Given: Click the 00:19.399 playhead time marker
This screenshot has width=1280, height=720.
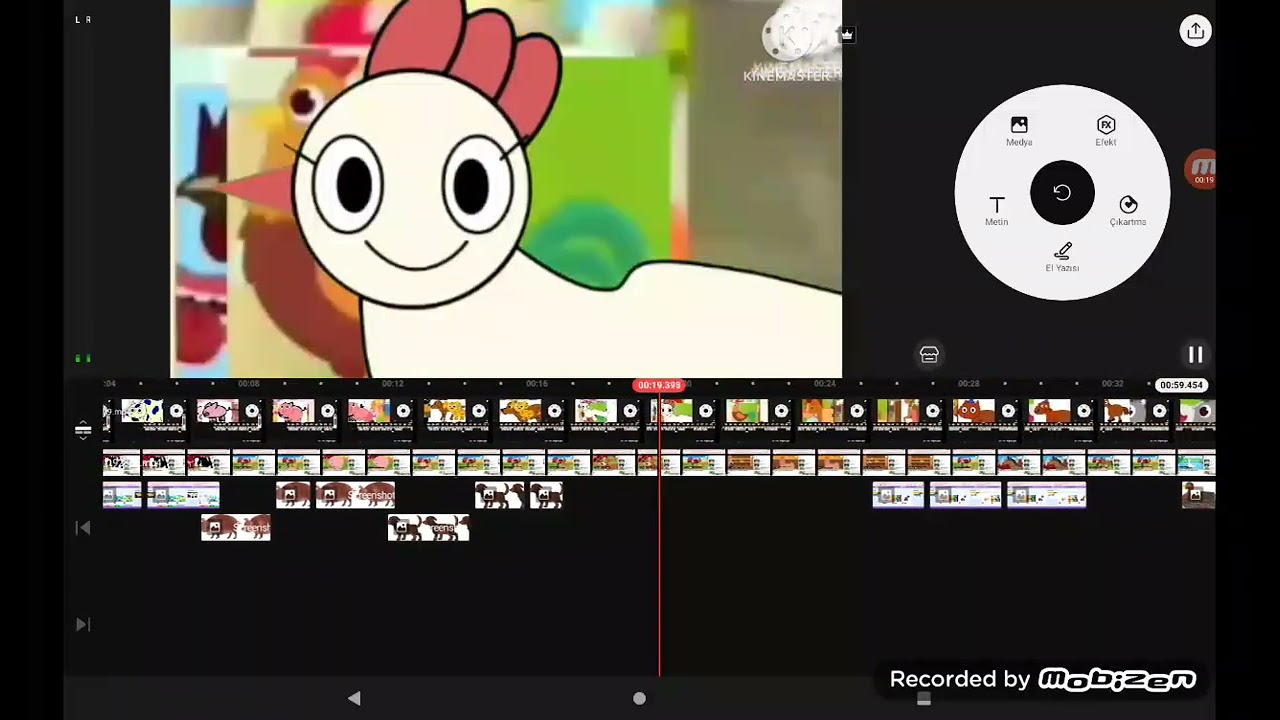Looking at the screenshot, I should 659,385.
